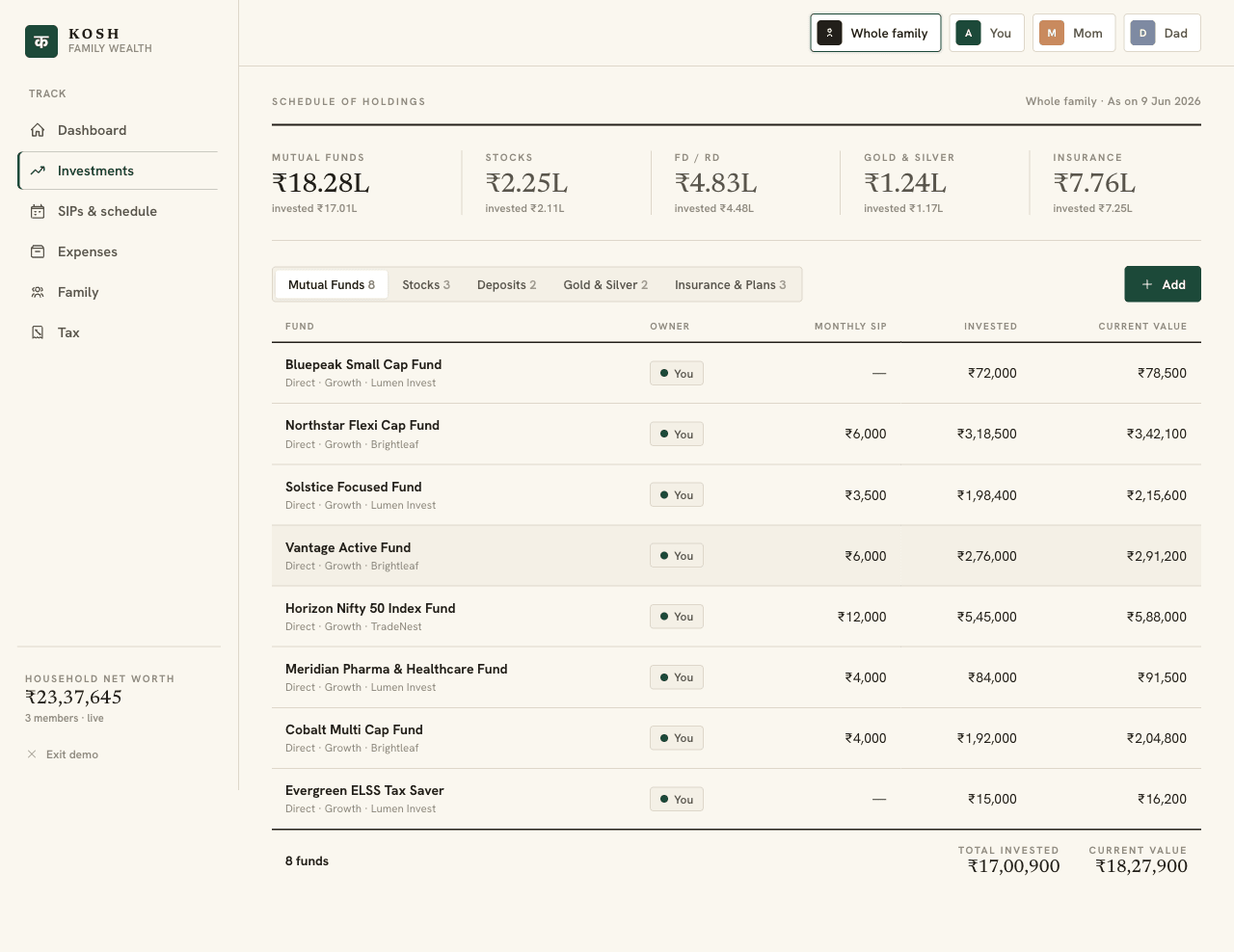The height and width of the screenshot is (952, 1234).
Task: Click the Current Value column header
Action: point(1142,327)
